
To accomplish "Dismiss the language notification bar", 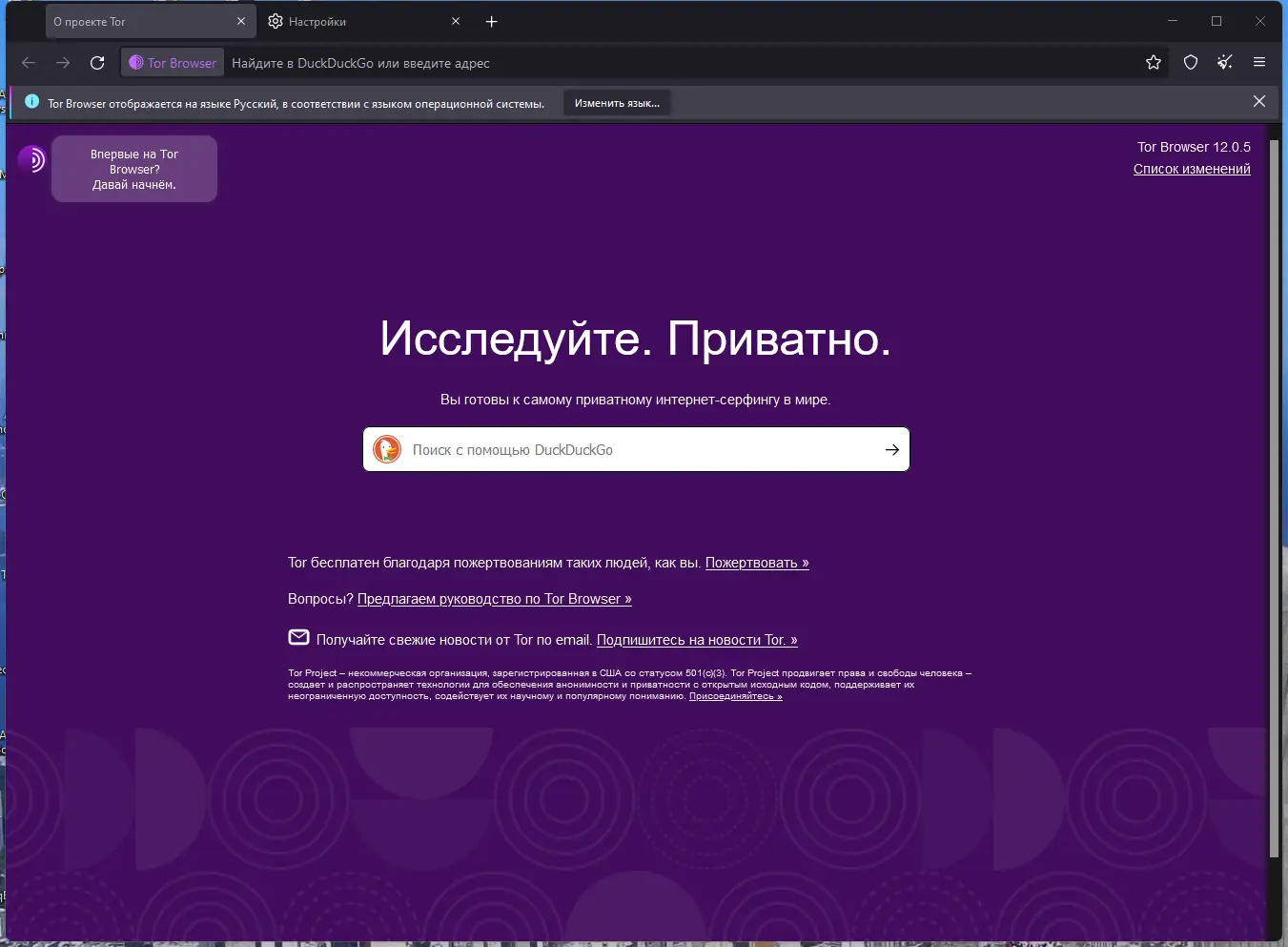I will tap(1259, 102).
